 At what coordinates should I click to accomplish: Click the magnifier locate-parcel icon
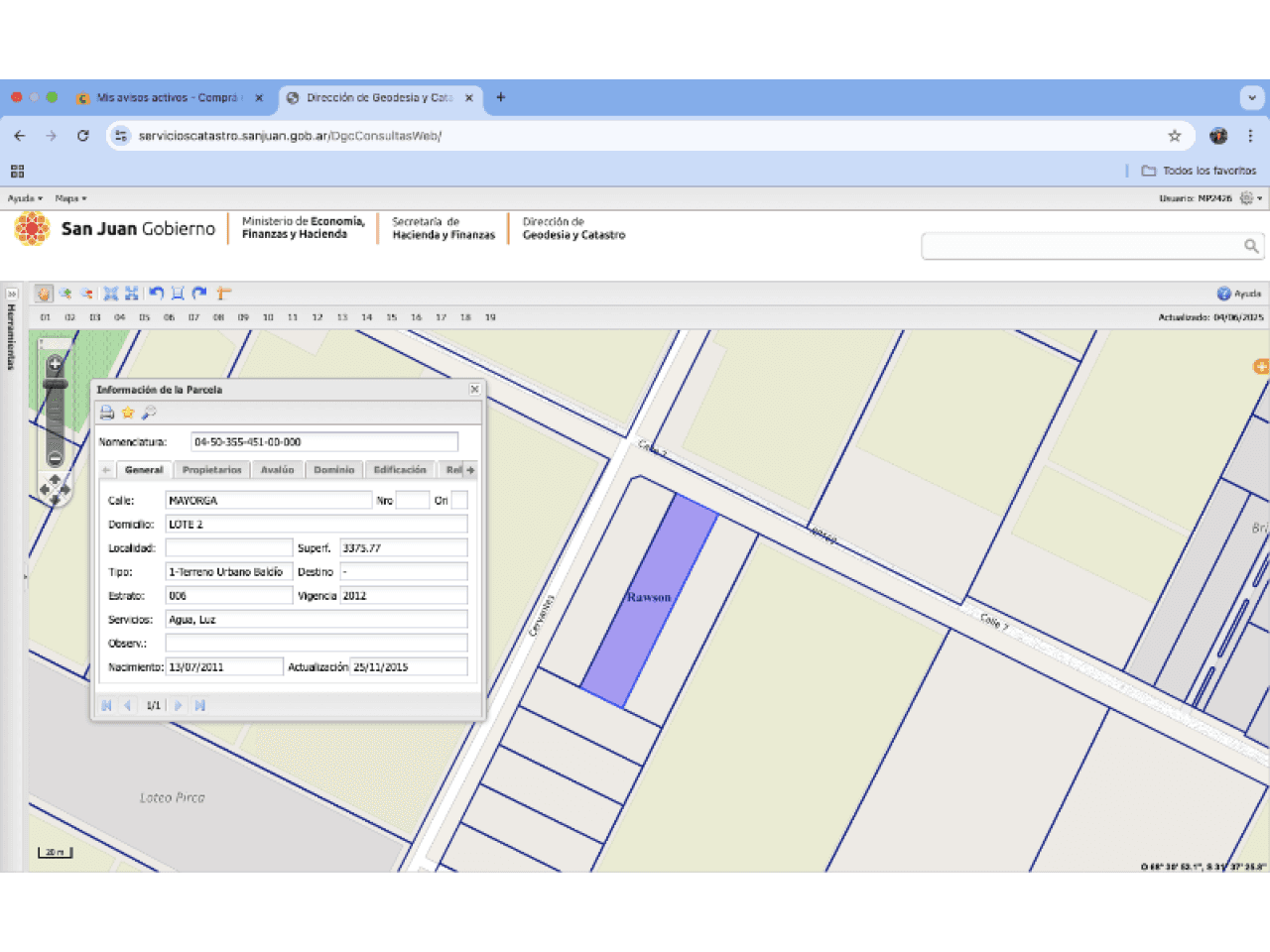(x=149, y=413)
